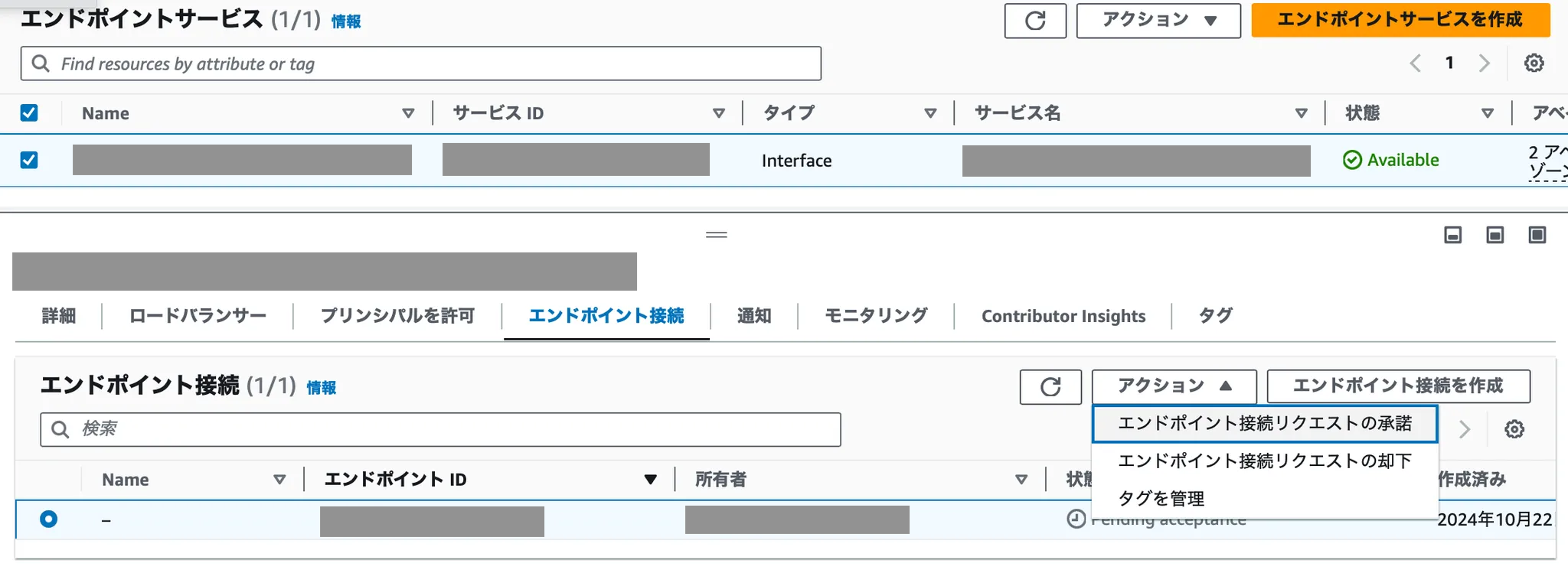Open the プリンシパルを許可 tab
The height and width of the screenshot is (573, 1568).
tap(397, 316)
